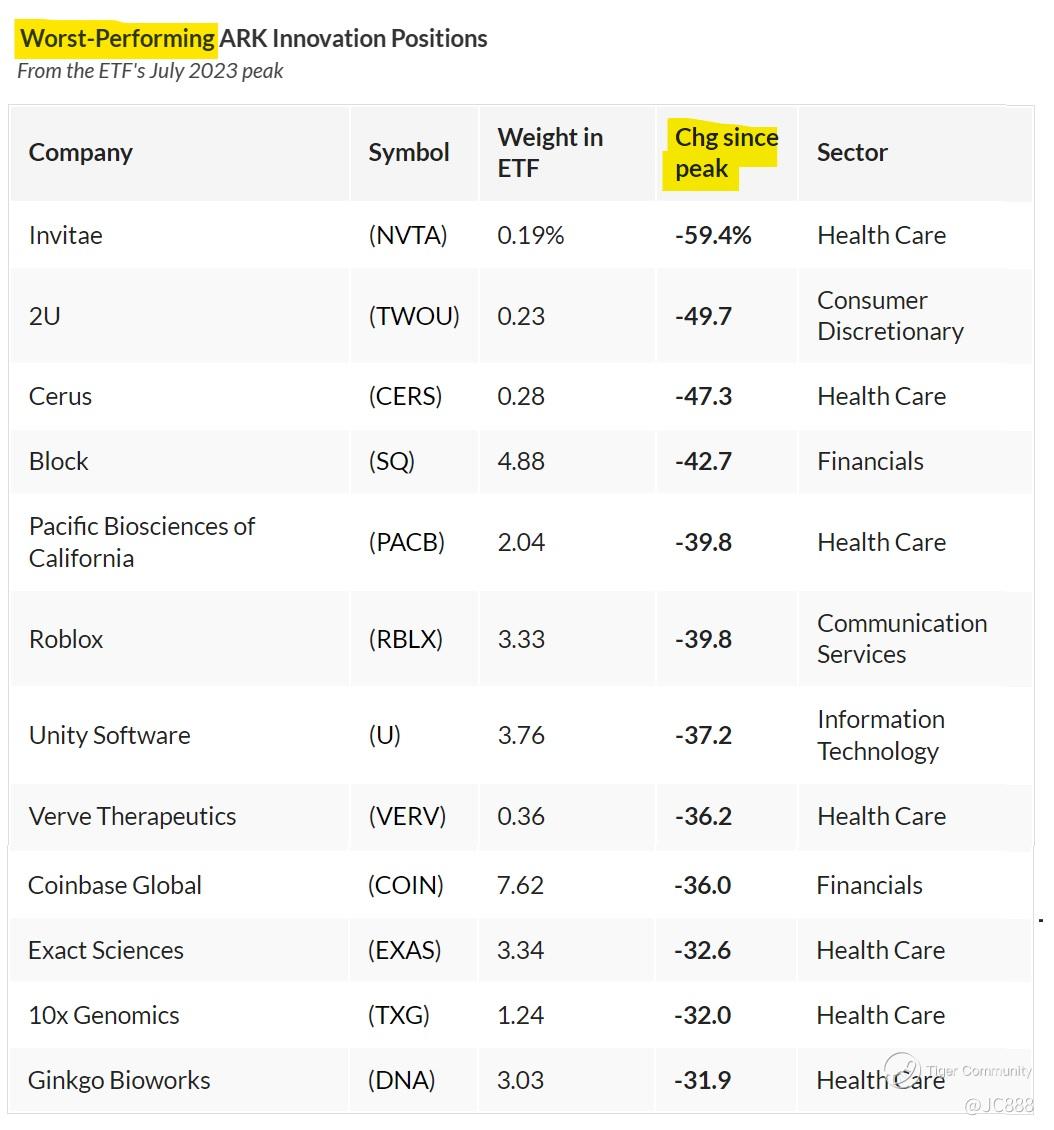The width and height of the screenshot is (1054, 1130).
Task: Select the Invitae company row
Action: [66, 235]
